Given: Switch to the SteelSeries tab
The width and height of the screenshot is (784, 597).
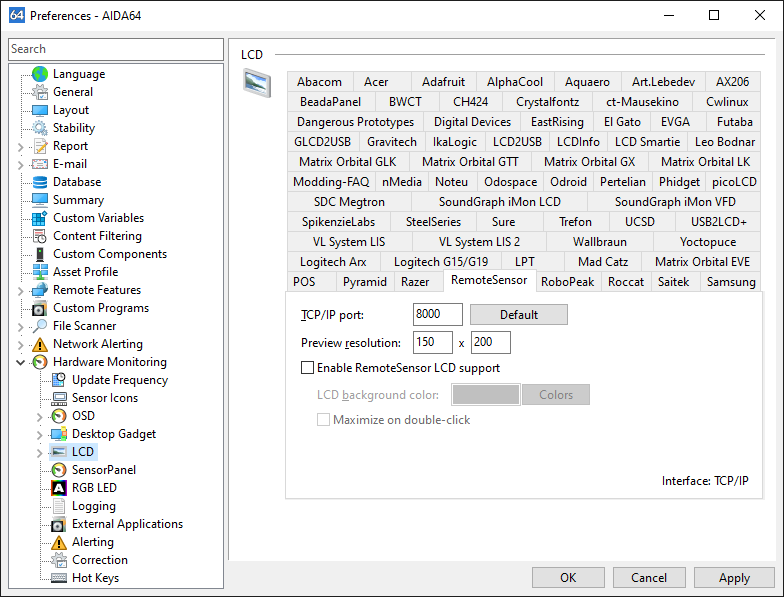Looking at the screenshot, I should click(434, 222).
